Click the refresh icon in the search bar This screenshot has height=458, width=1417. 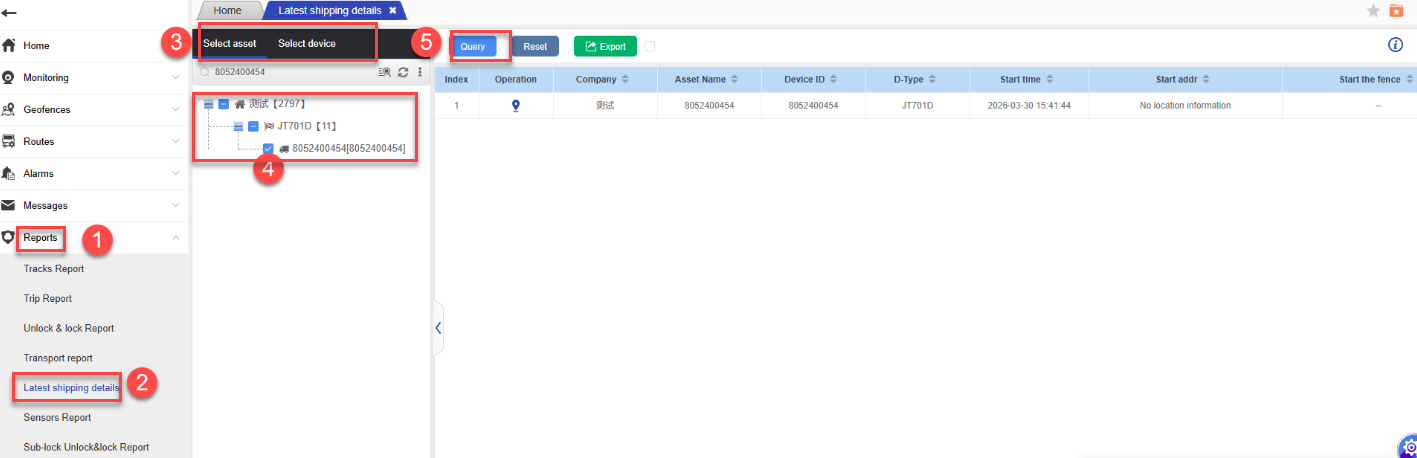pos(403,72)
